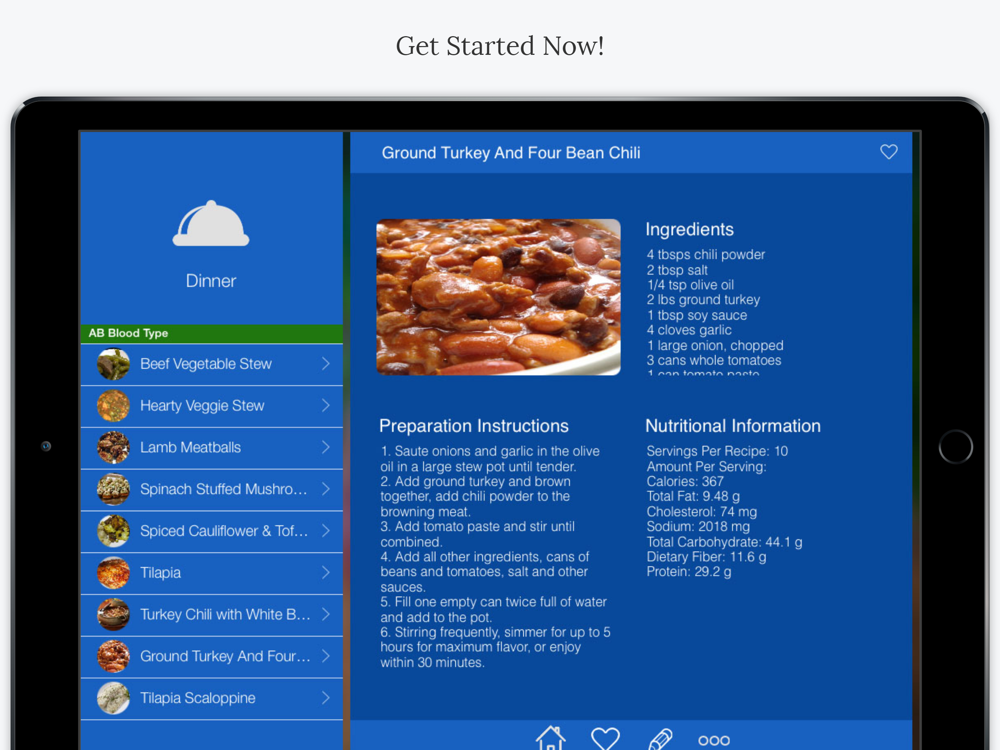Expand the Tilapia Scaloppine chevron
Viewport: 1000px width, 750px height.
click(326, 698)
